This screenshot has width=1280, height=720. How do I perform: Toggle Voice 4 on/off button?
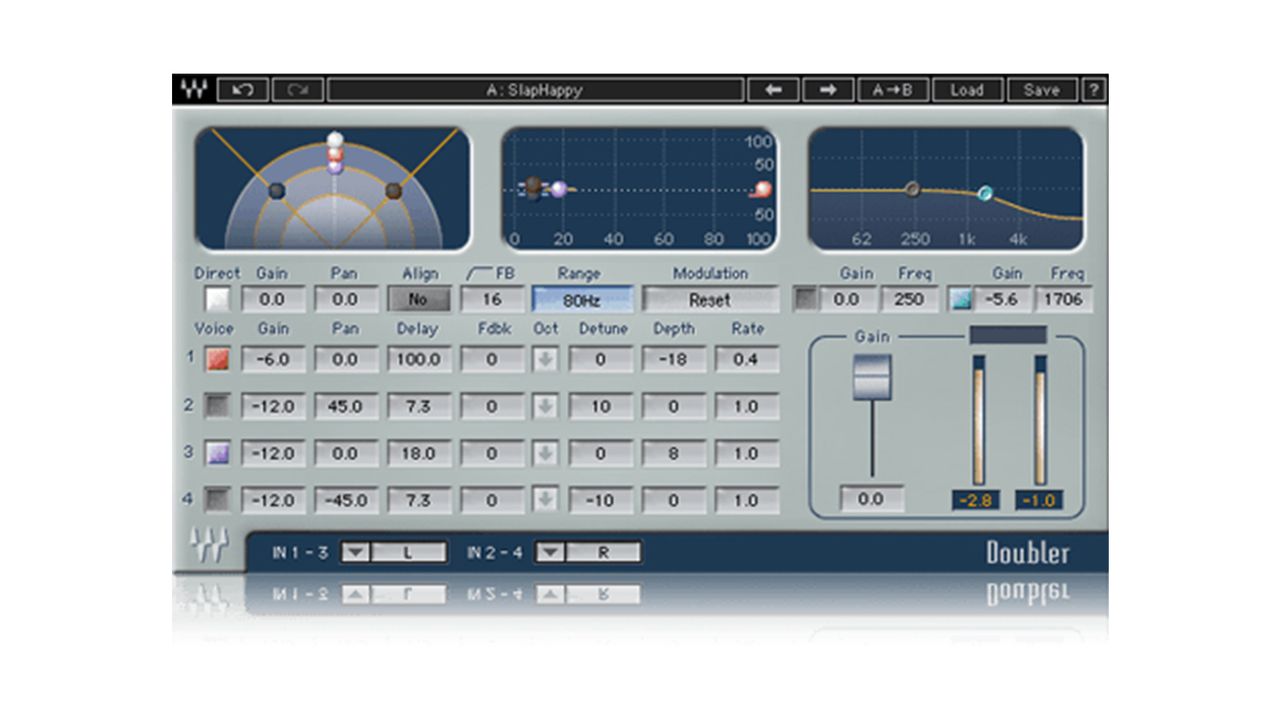tap(217, 499)
